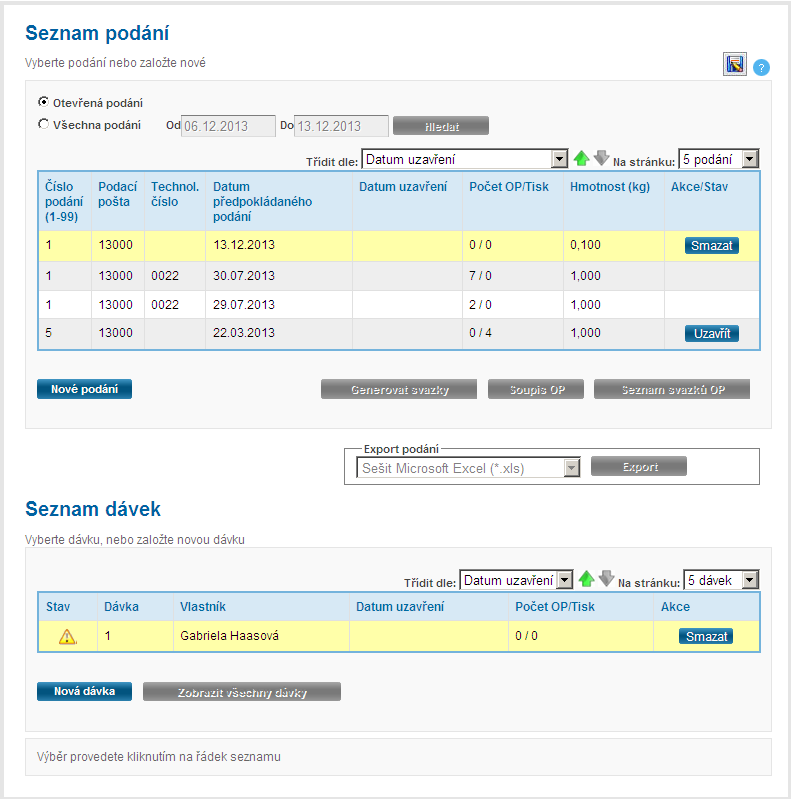This screenshot has height=799, width=791.
Task: Sort submissions ascending with green up arrow
Action: coord(582,158)
